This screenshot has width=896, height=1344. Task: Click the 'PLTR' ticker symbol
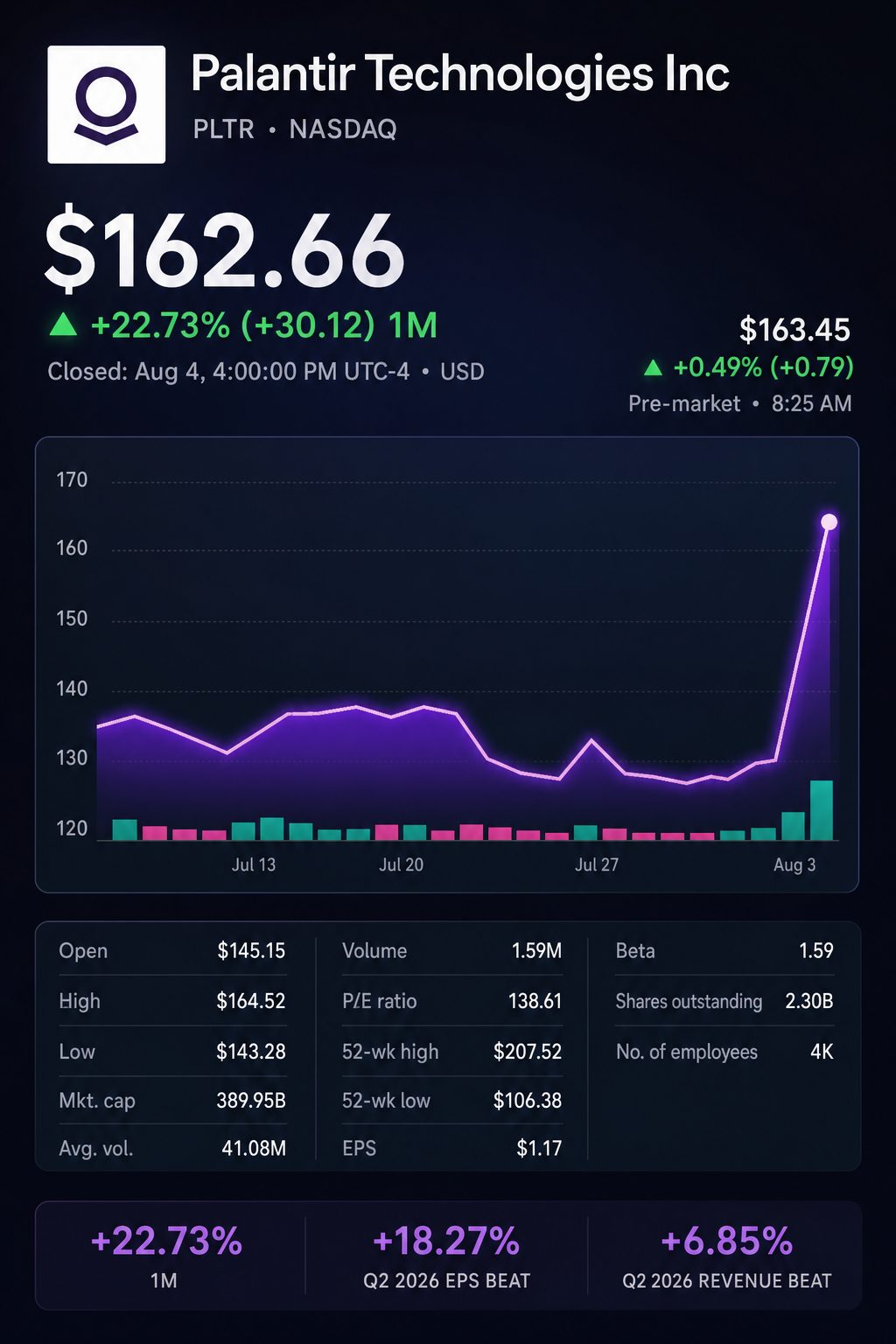tap(224, 129)
